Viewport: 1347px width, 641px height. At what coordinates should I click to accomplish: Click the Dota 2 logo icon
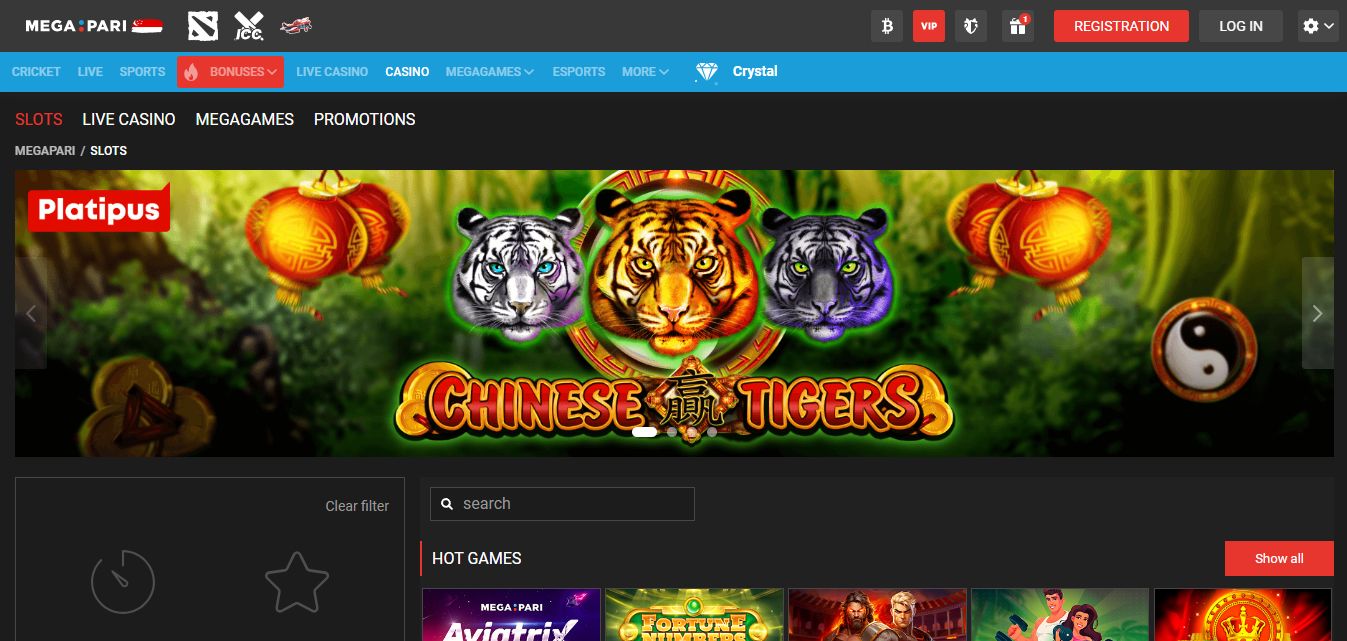(x=203, y=26)
